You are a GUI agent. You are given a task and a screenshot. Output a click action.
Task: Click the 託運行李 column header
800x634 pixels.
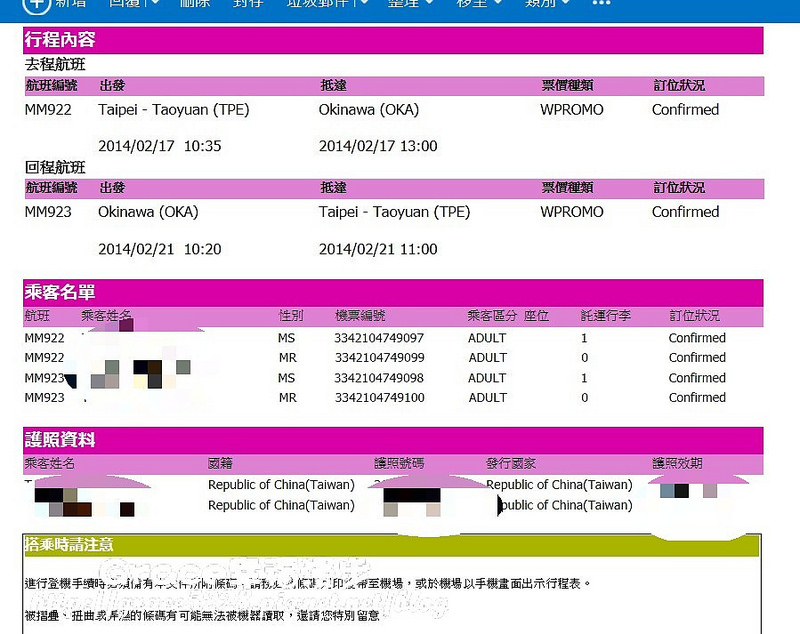[606, 316]
